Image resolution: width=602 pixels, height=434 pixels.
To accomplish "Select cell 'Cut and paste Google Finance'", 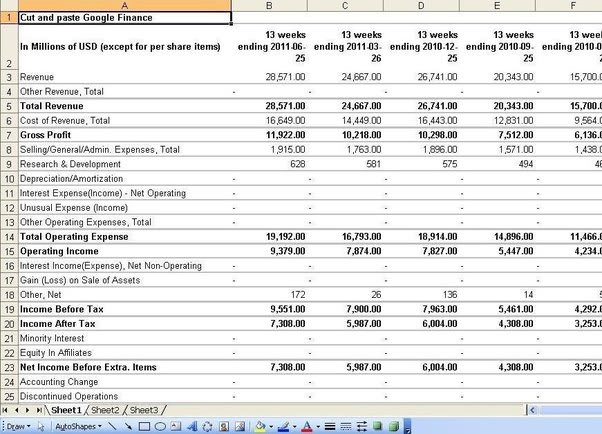I will (124, 18).
